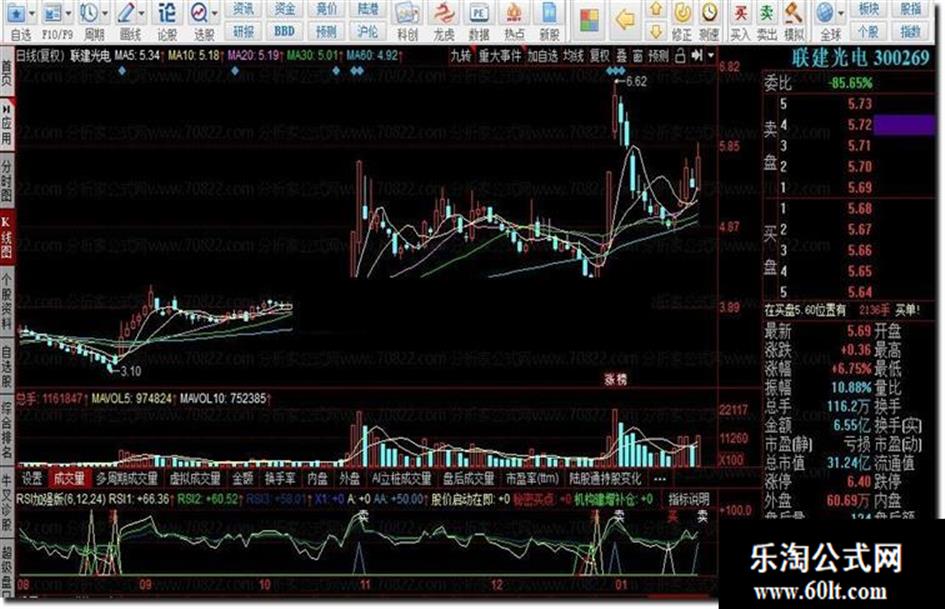Open the 数据 PE data icon
Screen dimensions: 945x609
click(479, 14)
